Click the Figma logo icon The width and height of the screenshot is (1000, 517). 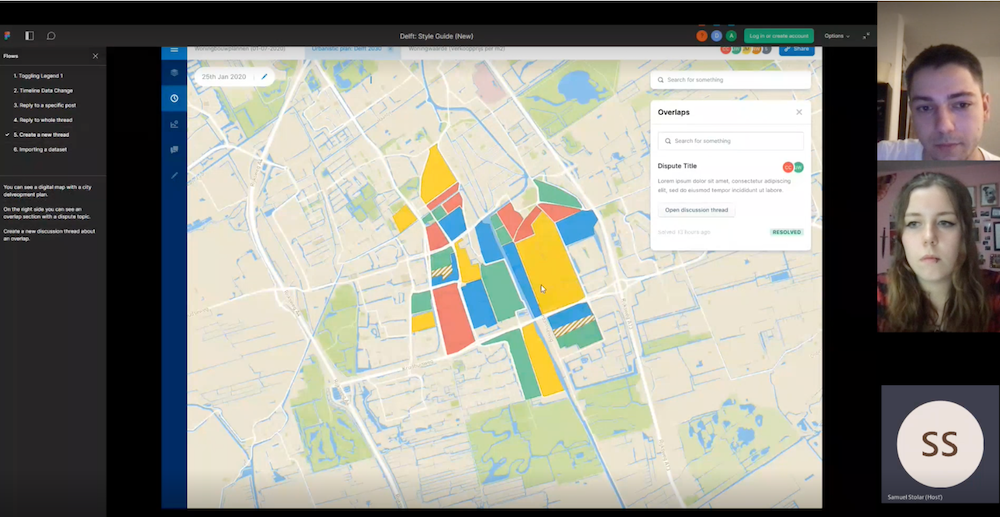pos(7,36)
